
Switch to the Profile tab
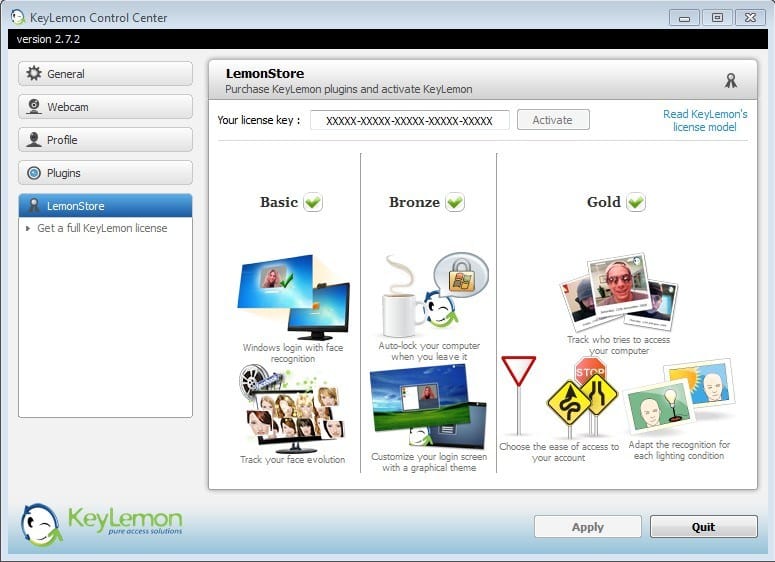pos(105,140)
